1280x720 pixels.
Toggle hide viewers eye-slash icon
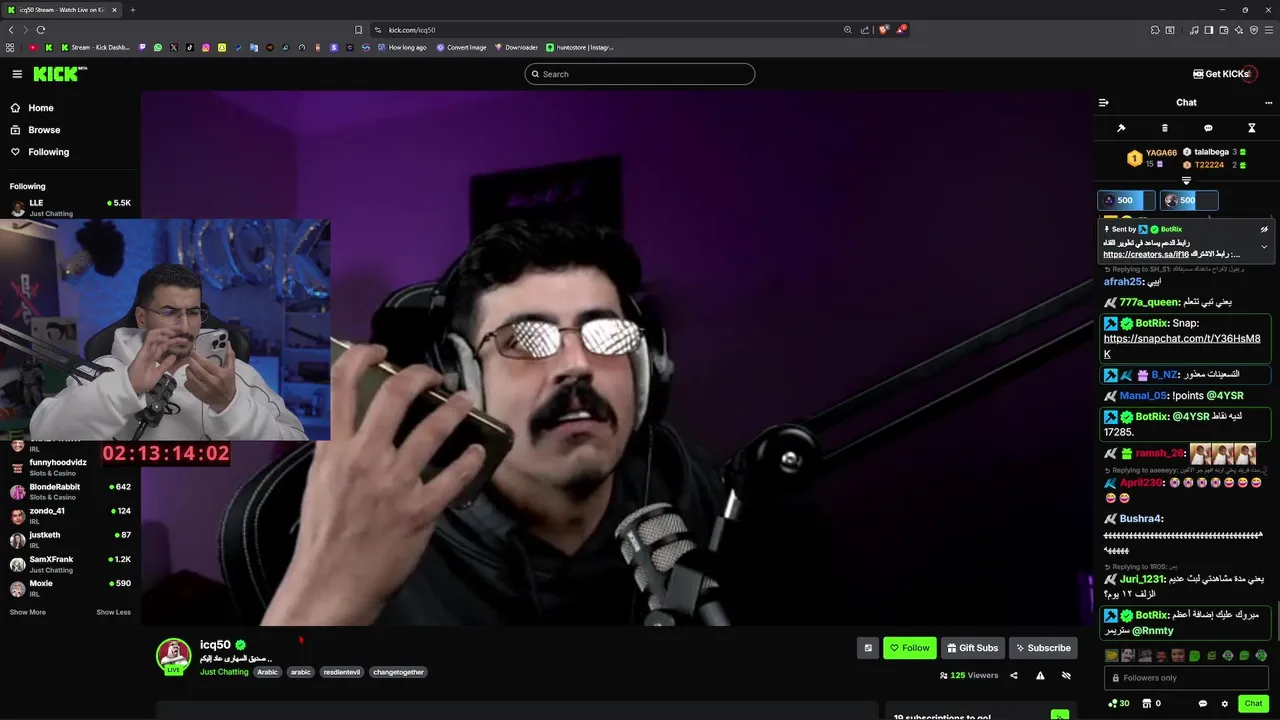1066,676
